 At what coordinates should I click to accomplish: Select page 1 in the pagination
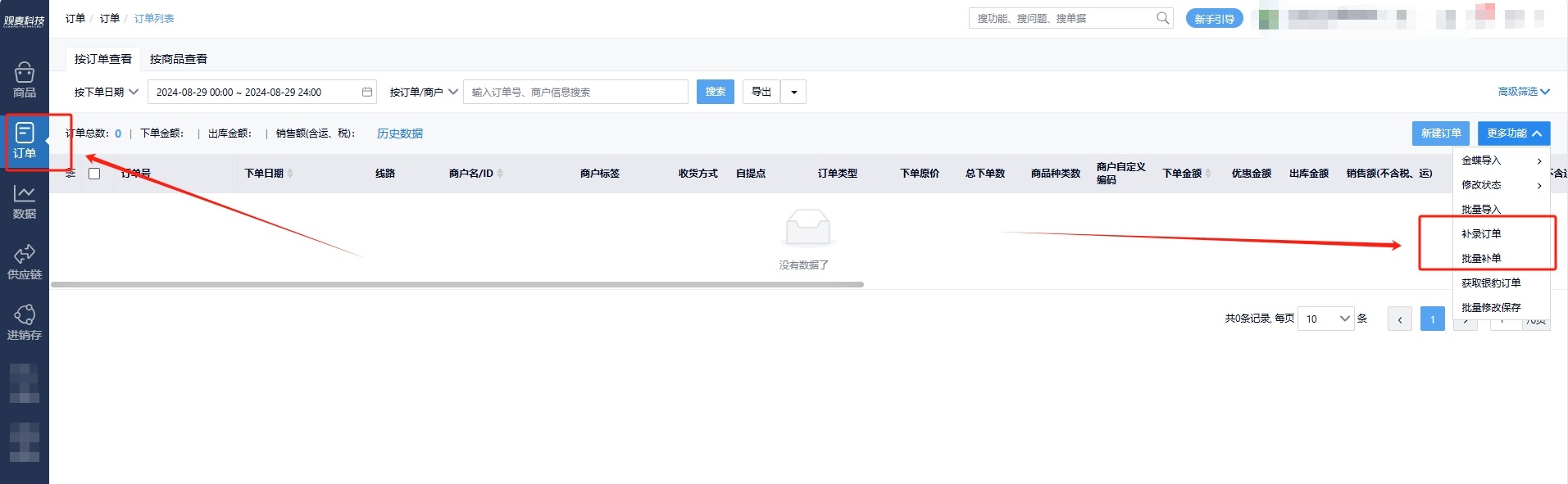tap(1433, 319)
